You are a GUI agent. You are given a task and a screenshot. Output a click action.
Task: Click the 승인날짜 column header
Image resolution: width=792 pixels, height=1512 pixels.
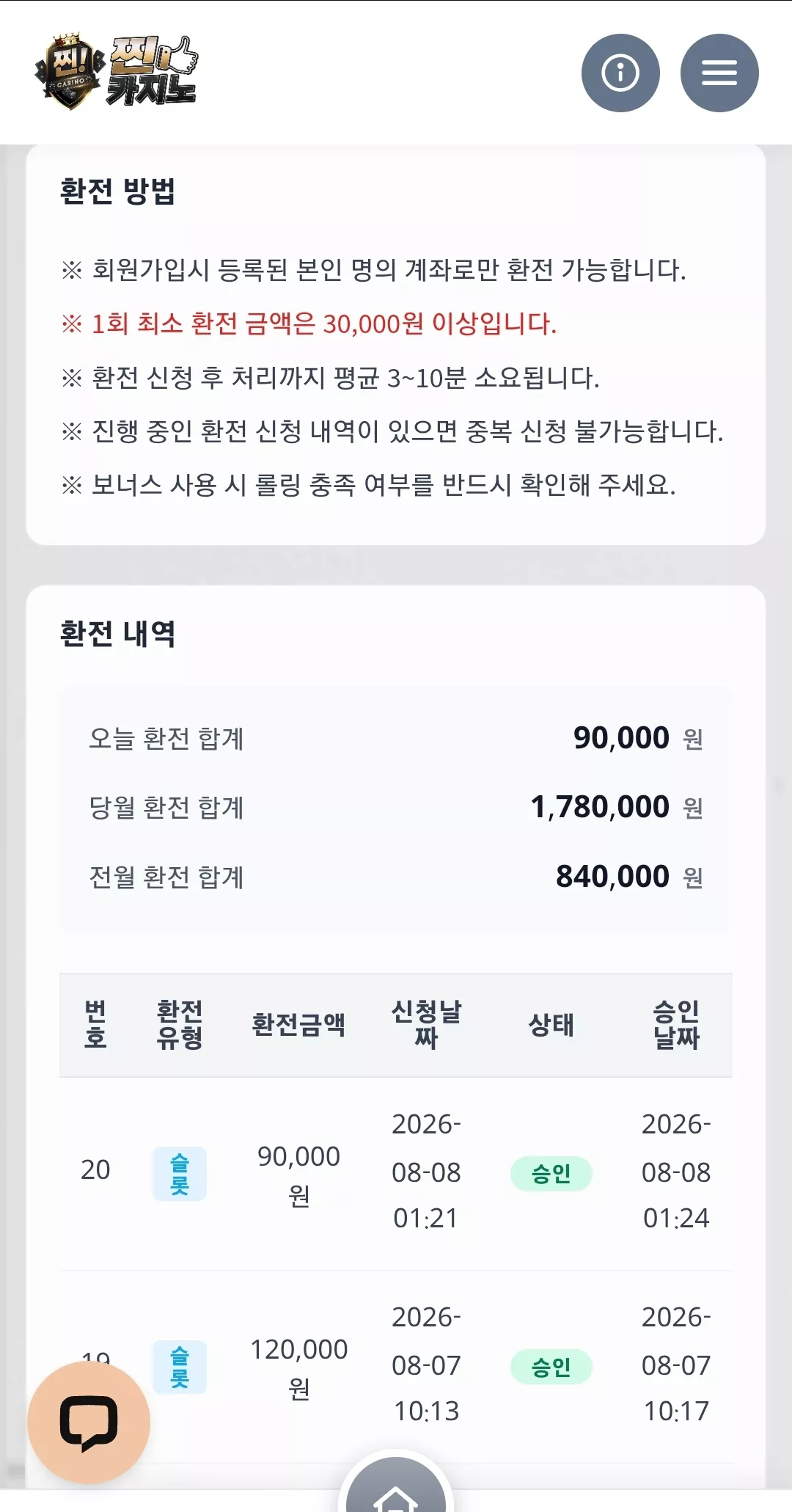coord(676,1025)
